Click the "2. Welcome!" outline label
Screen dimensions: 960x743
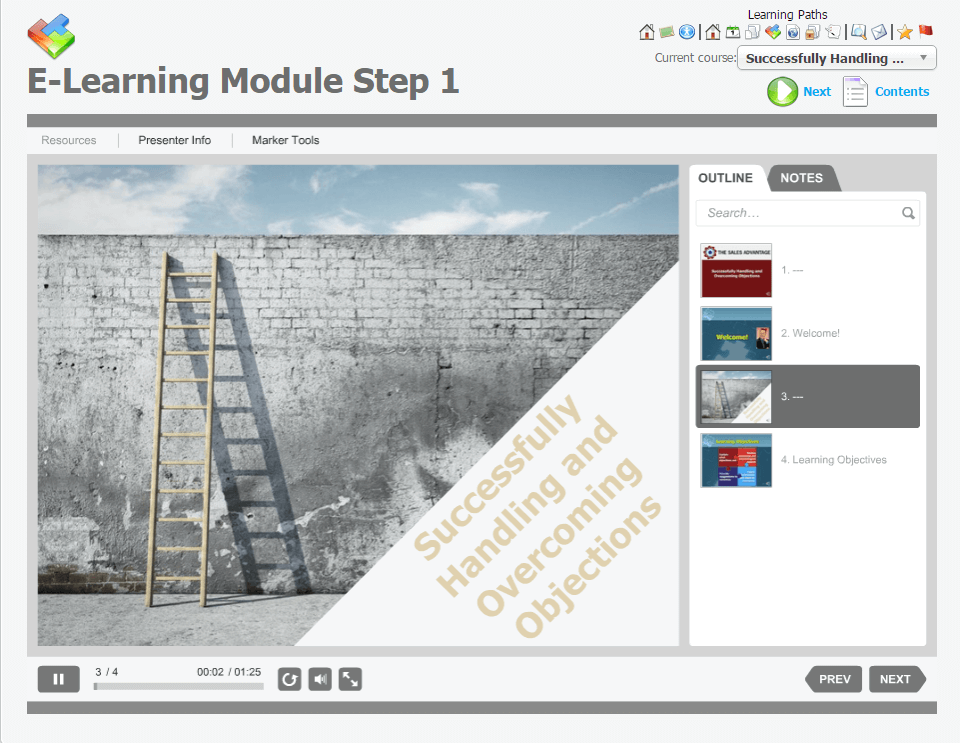pyautogui.click(x=810, y=334)
